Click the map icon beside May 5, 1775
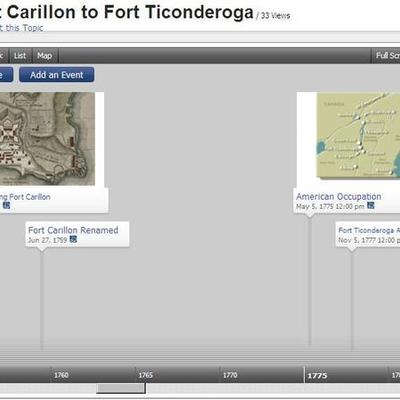Viewport: 400px width, 400px height. coord(371,206)
